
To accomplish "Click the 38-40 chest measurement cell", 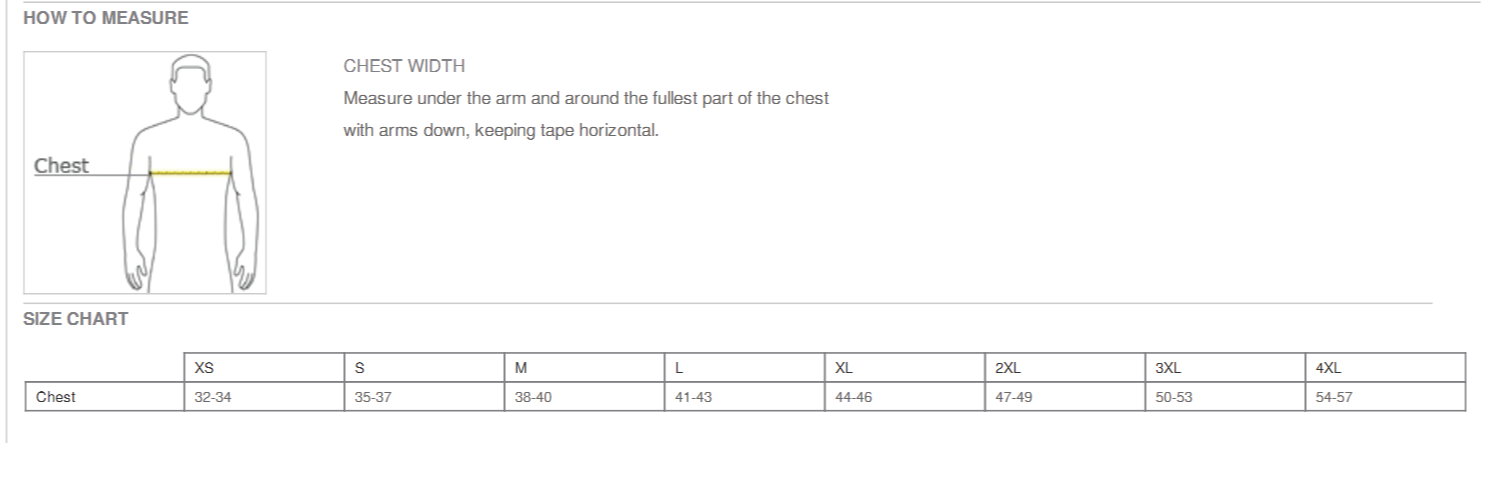I will click(x=584, y=397).
